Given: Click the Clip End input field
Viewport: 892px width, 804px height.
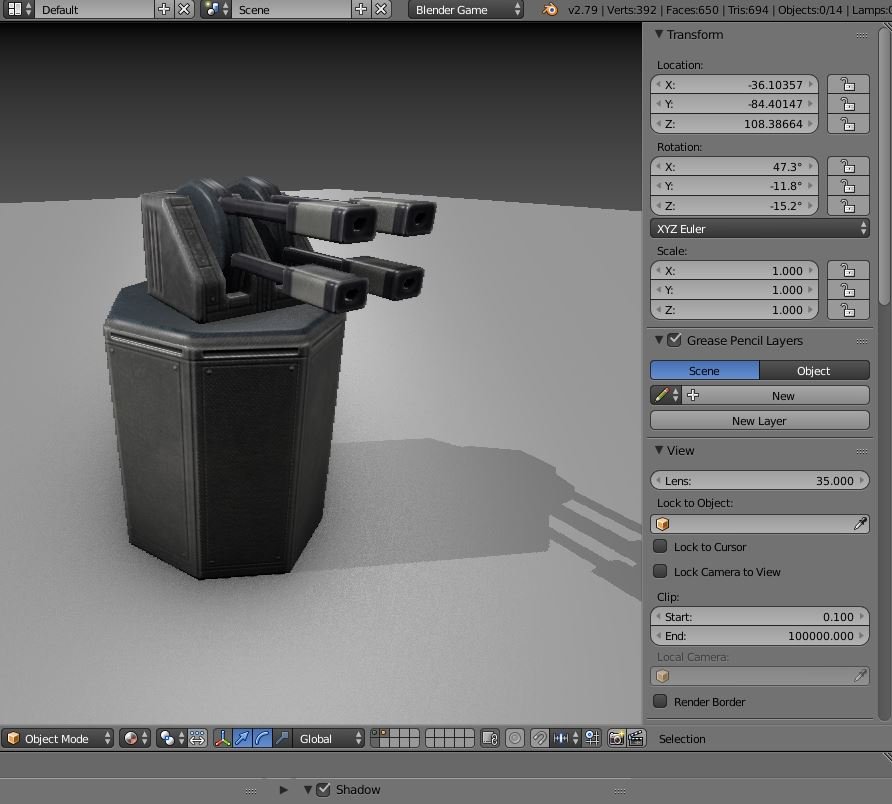Looking at the screenshot, I should 759,636.
